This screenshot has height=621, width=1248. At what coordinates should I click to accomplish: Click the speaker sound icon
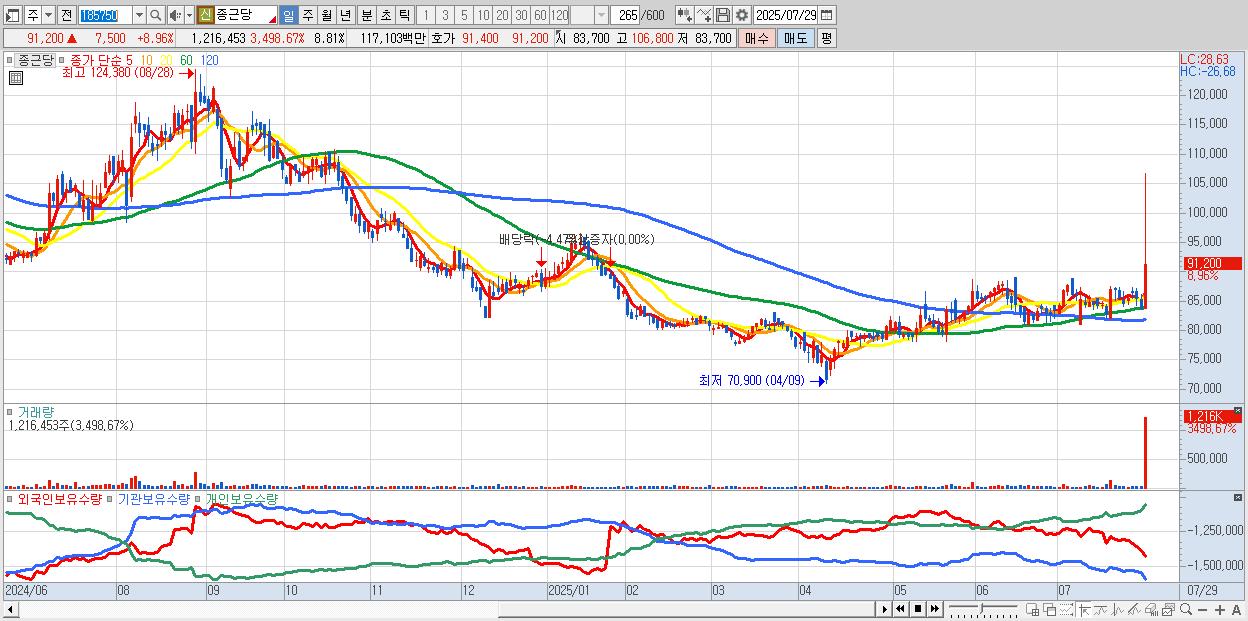pyautogui.click(x=175, y=16)
